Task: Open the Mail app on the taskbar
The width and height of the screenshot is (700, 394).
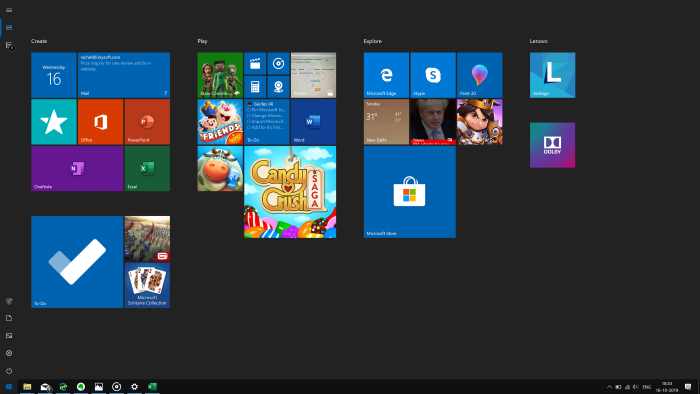Action: [45, 386]
